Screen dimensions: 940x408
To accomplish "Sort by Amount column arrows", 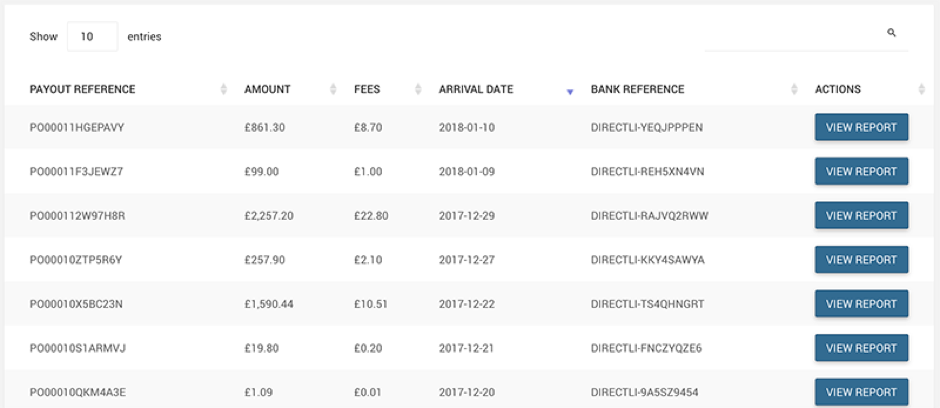I will click(333, 89).
